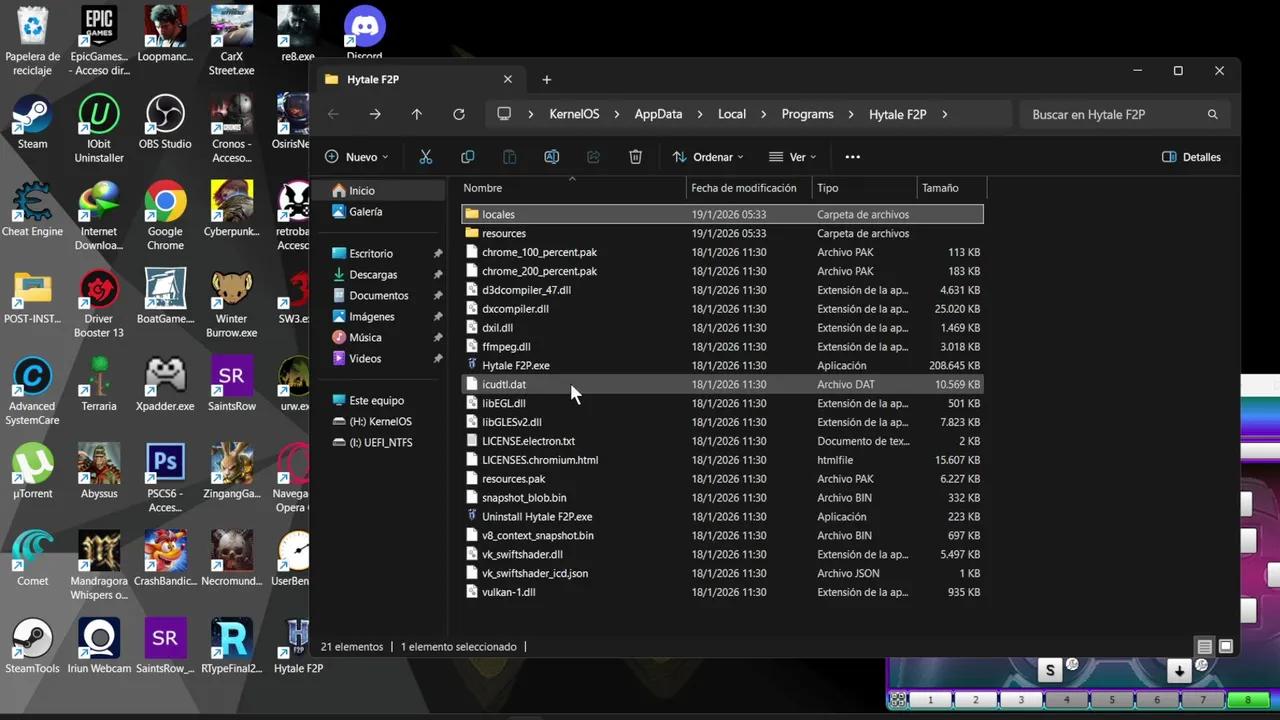Click the Programs breadcrumb in address bar
The image size is (1280, 720).
tap(807, 114)
